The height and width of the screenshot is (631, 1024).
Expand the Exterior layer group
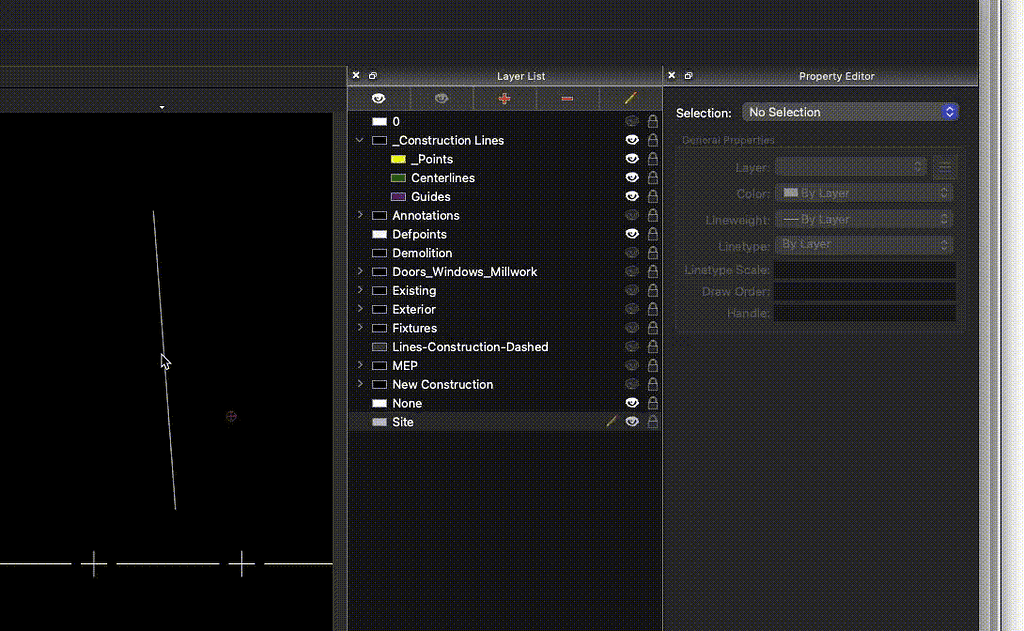pyautogui.click(x=360, y=309)
